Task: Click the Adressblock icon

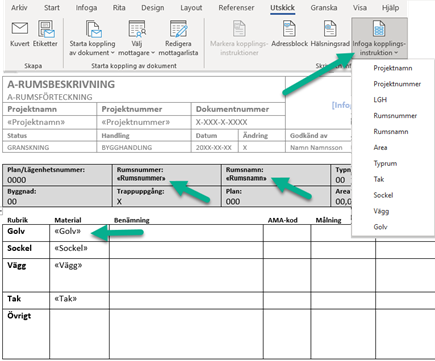Action: point(289,29)
